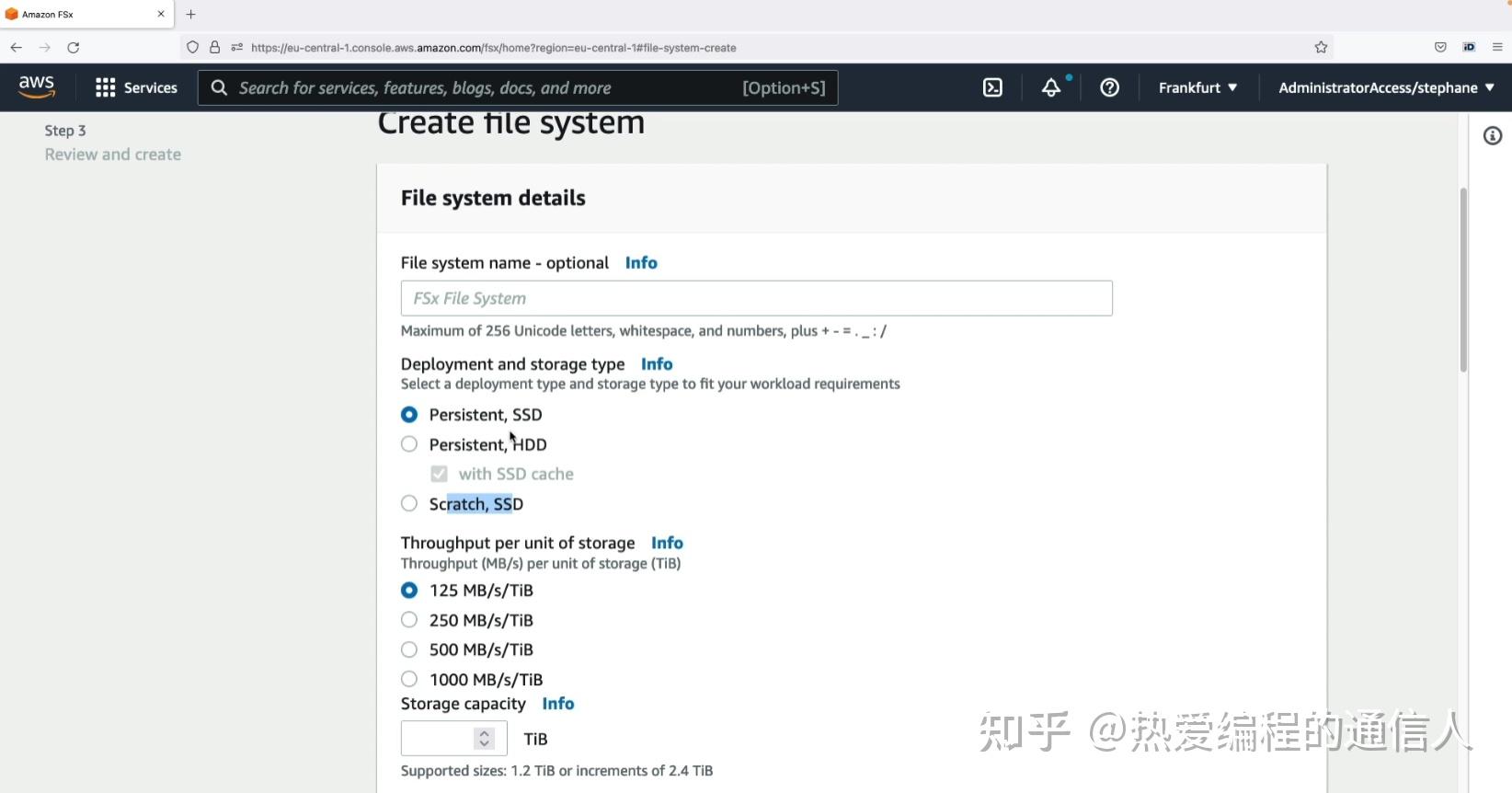Screen dimensions: 1512x793
Task: Click the AWS services search box
Action: click(518, 87)
